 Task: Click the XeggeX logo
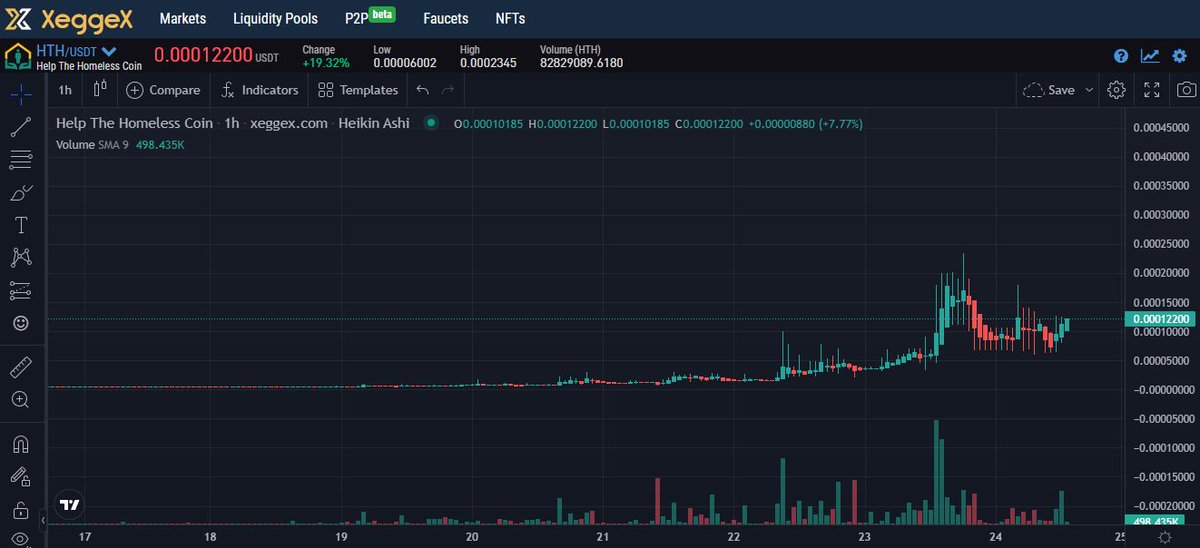coord(70,18)
